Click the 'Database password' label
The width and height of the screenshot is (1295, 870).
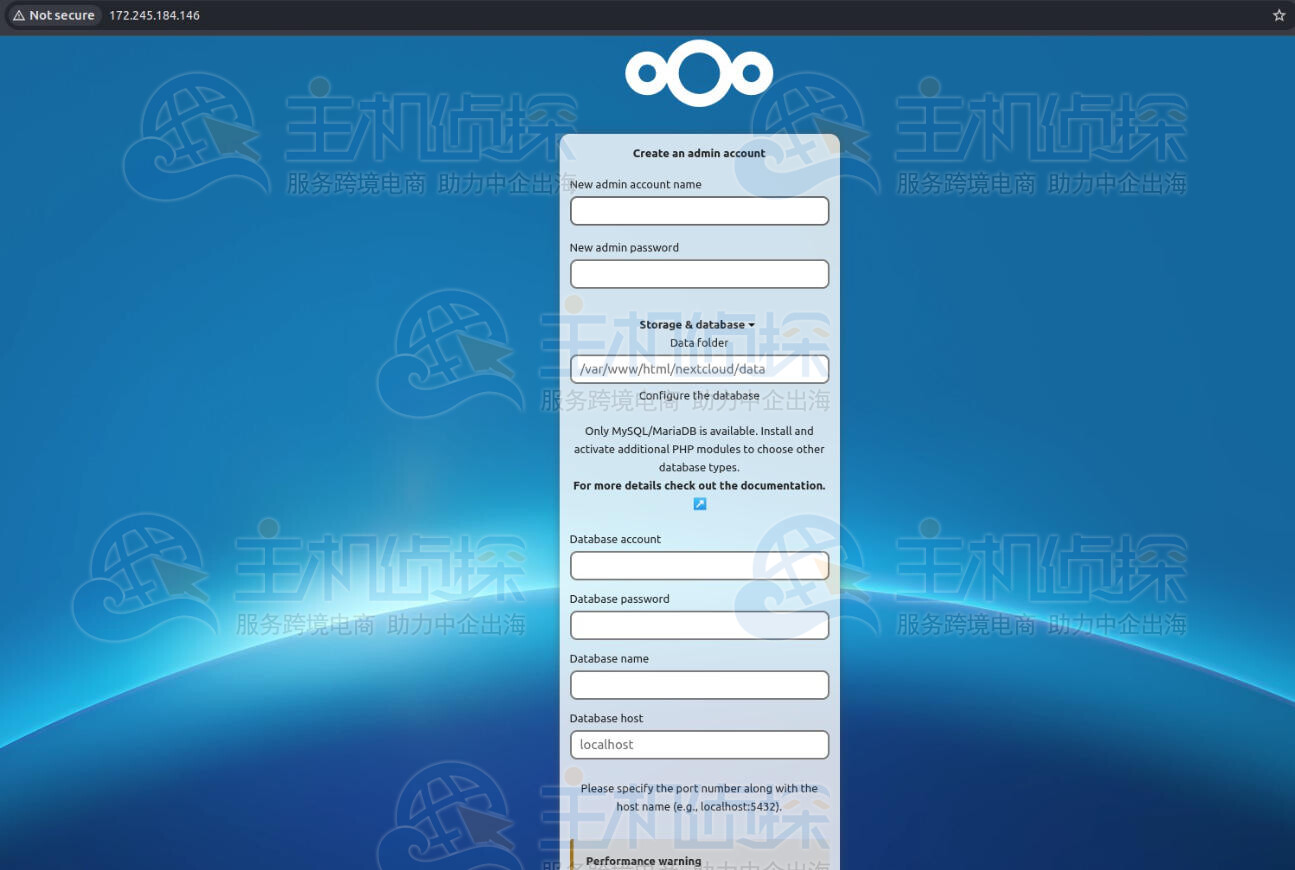click(x=619, y=599)
